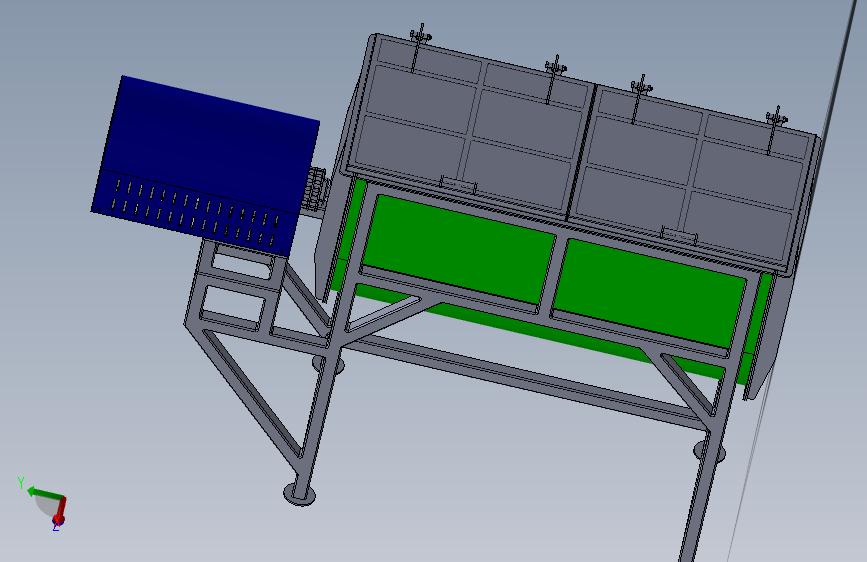Select the foot pad under the left diagonal brace
Screen dimensions: 867x562
(300, 493)
